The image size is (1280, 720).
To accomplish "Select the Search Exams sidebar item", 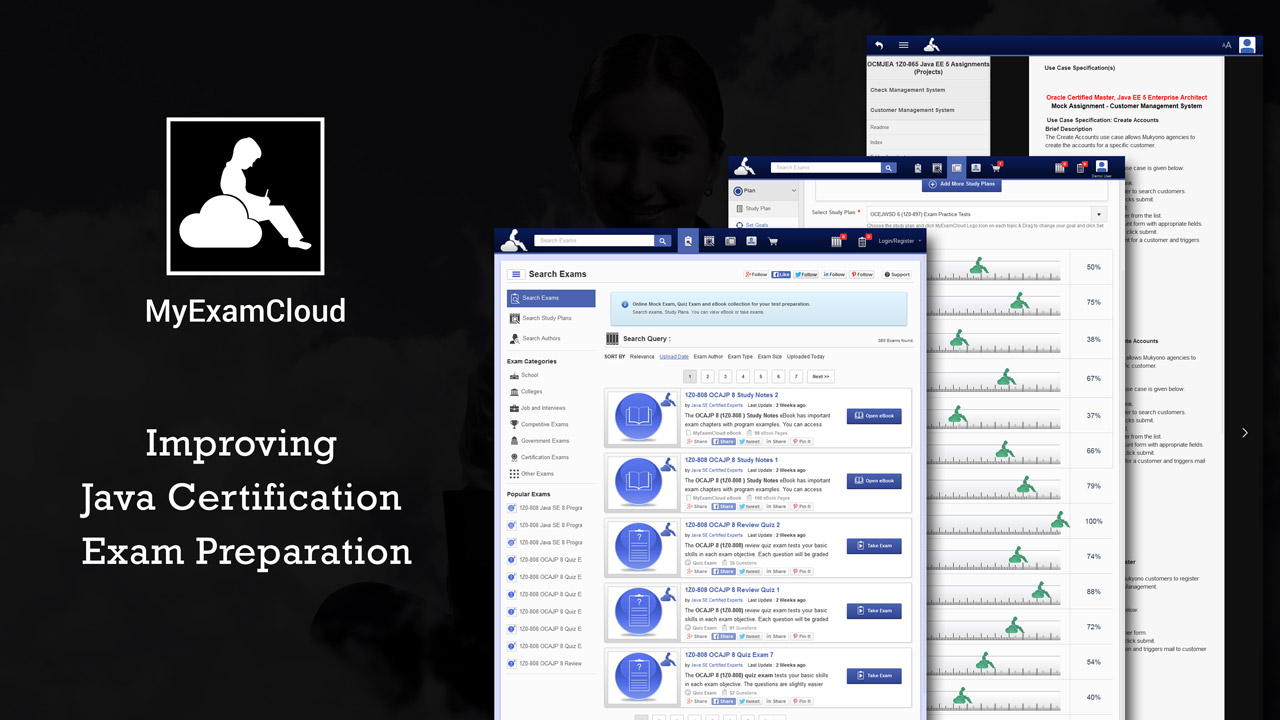I will tap(551, 298).
